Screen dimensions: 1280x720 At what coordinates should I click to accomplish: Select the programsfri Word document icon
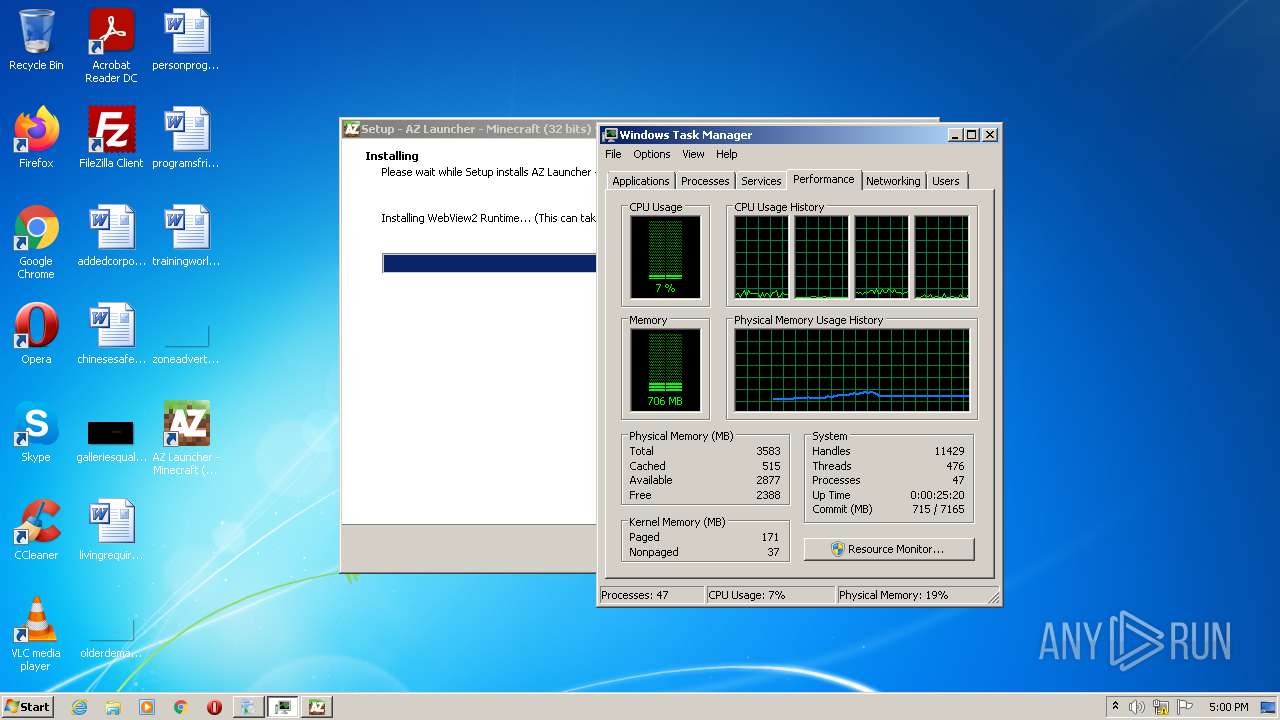[186, 138]
